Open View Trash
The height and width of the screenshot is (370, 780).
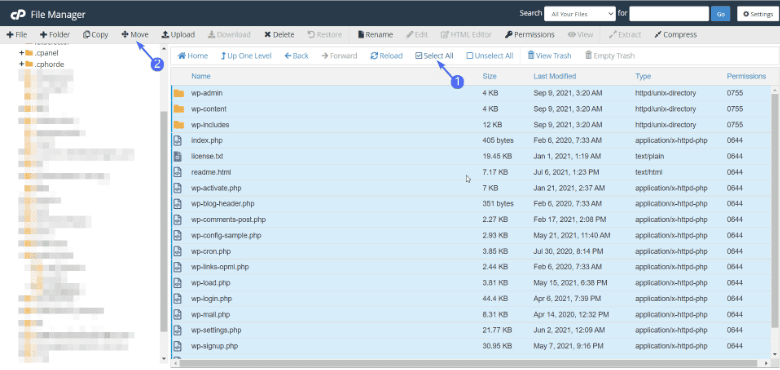549,56
